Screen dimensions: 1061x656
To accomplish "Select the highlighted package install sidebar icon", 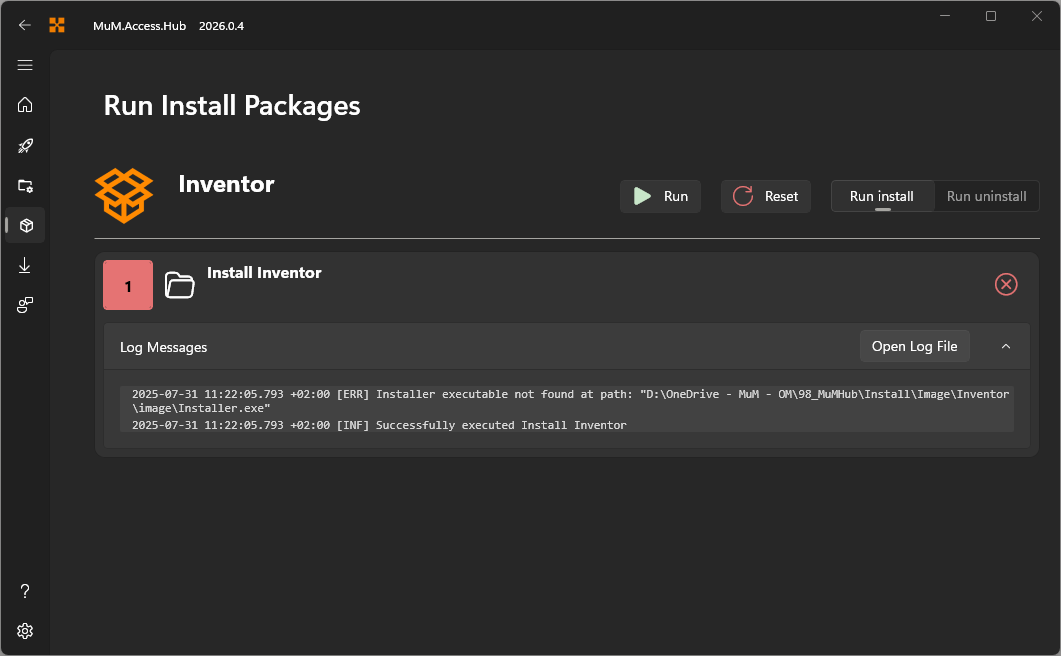I will (x=25, y=225).
